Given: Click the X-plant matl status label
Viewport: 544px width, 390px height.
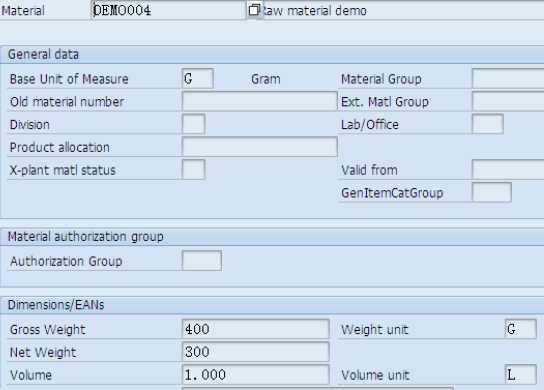Looking at the screenshot, I should pos(63,170).
